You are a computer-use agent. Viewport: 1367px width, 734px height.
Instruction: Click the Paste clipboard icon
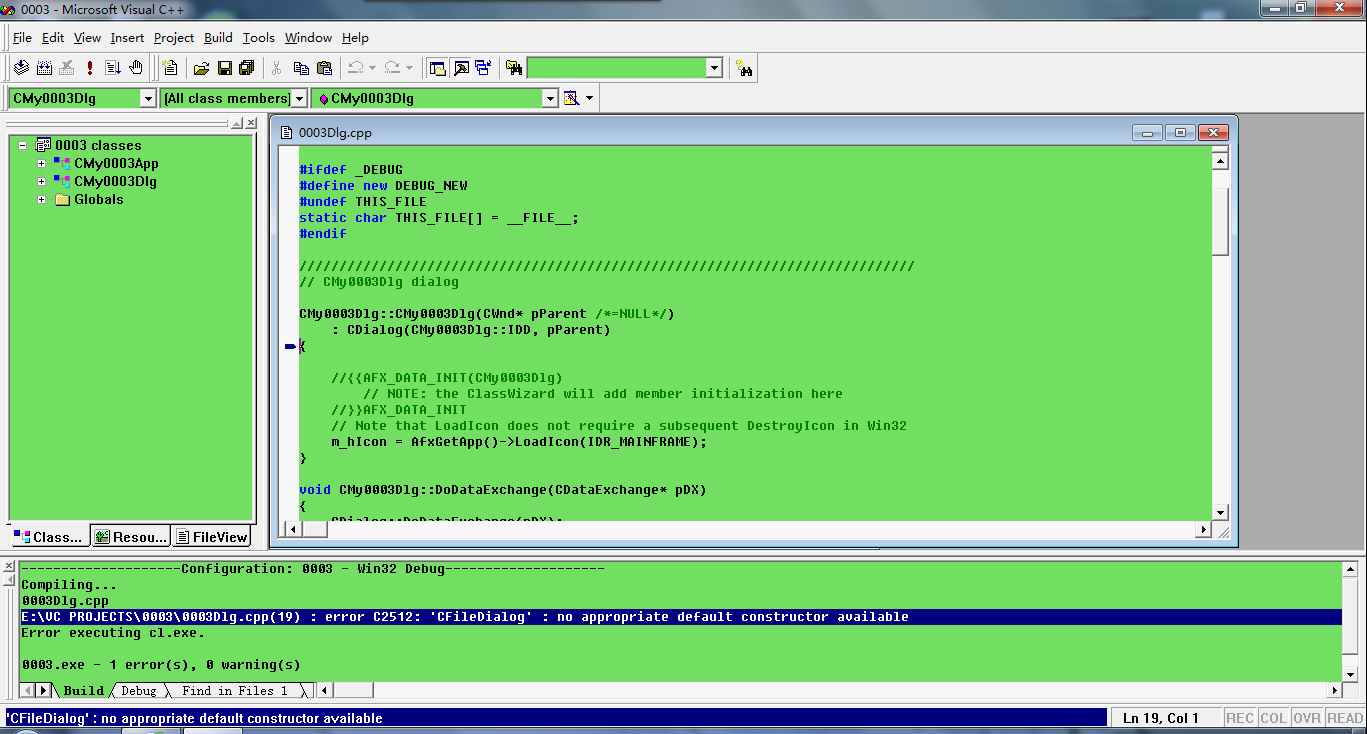pyautogui.click(x=324, y=68)
